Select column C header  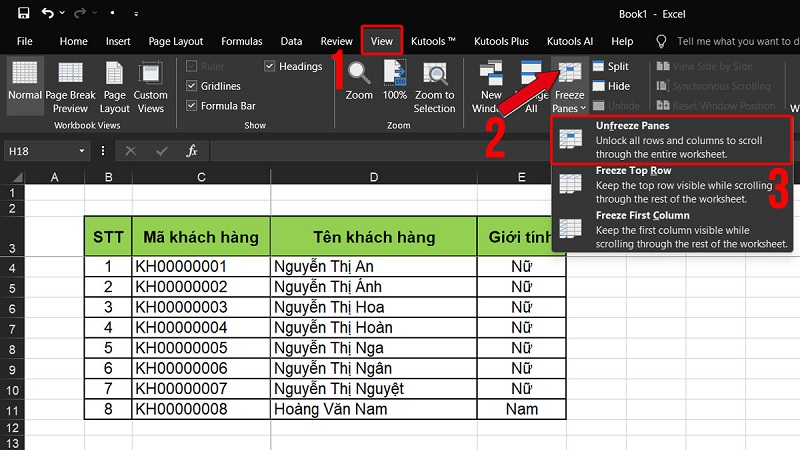[x=201, y=177]
